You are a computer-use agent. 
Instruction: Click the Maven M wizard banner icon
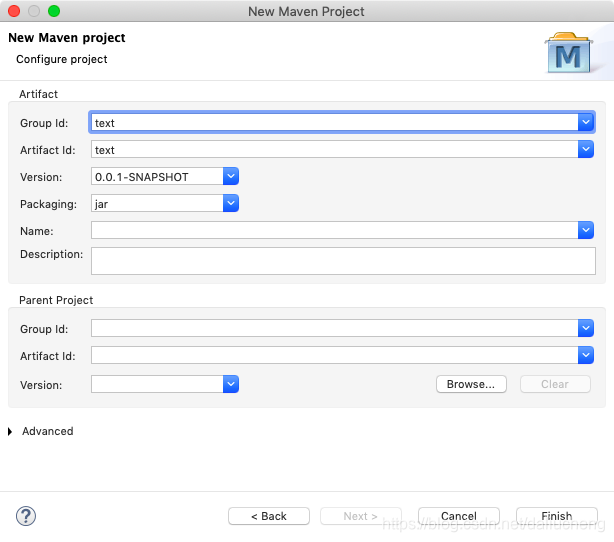click(x=569, y=53)
